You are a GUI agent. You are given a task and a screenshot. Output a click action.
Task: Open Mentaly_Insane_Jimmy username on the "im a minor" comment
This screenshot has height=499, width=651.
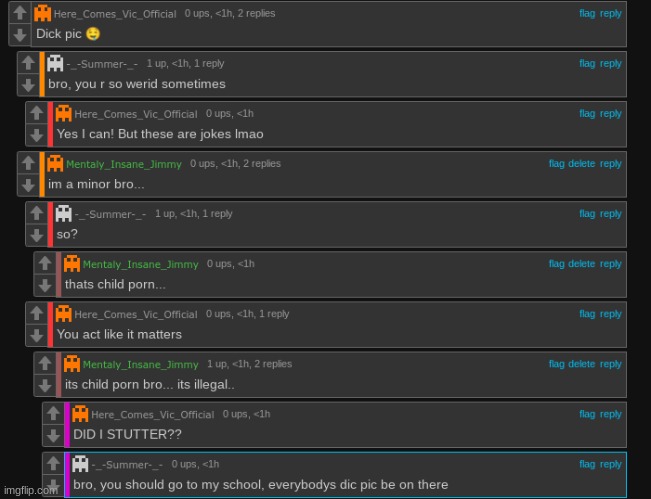point(124,164)
